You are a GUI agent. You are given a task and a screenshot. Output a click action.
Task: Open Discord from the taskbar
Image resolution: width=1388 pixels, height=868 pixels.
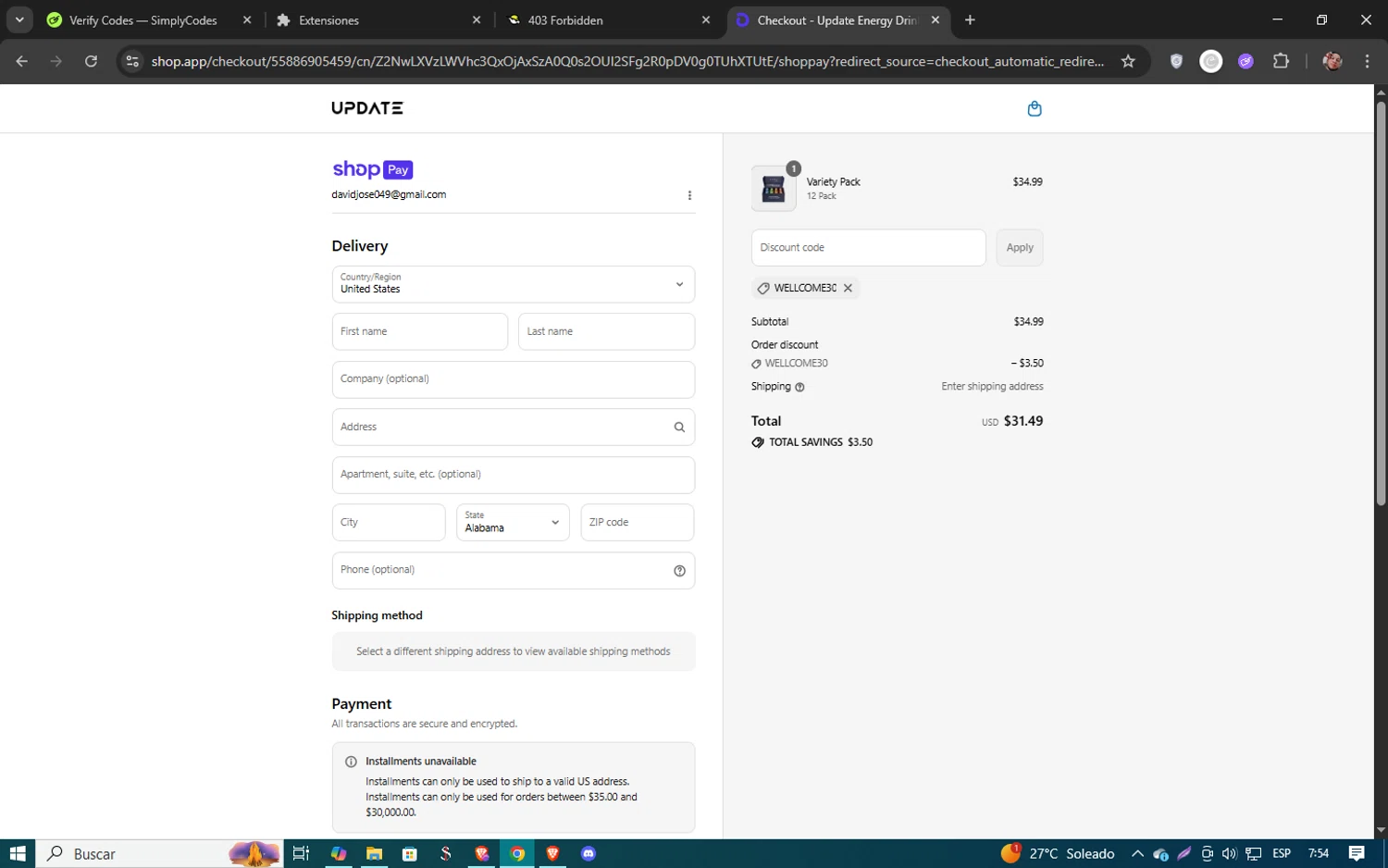[589, 853]
